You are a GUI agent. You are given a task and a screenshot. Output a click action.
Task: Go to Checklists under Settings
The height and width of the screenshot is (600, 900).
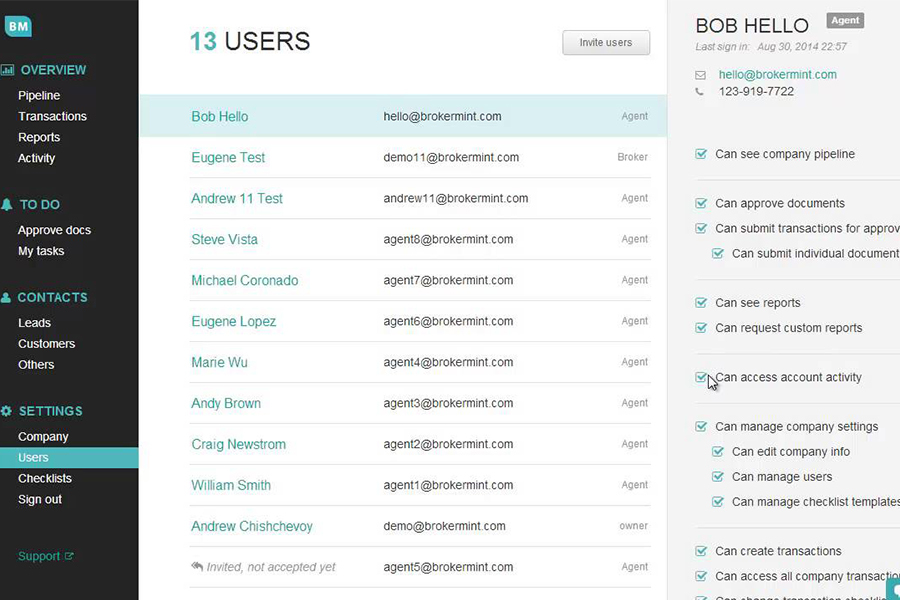click(45, 478)
